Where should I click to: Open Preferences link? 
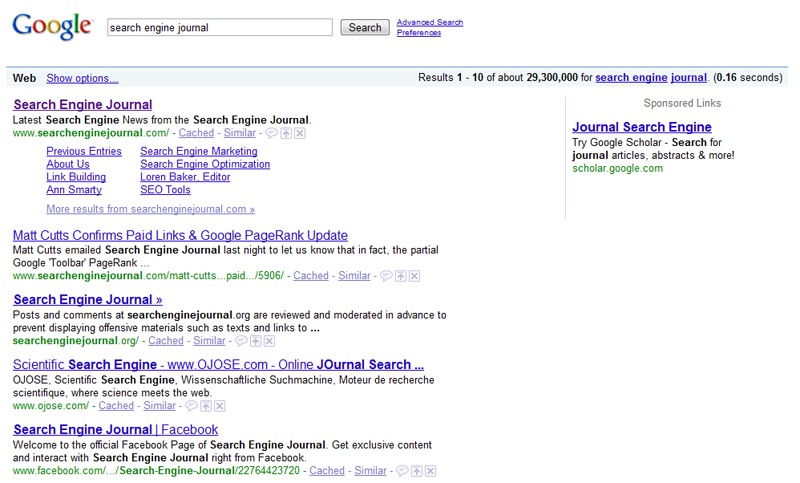[x=419, y=33]
